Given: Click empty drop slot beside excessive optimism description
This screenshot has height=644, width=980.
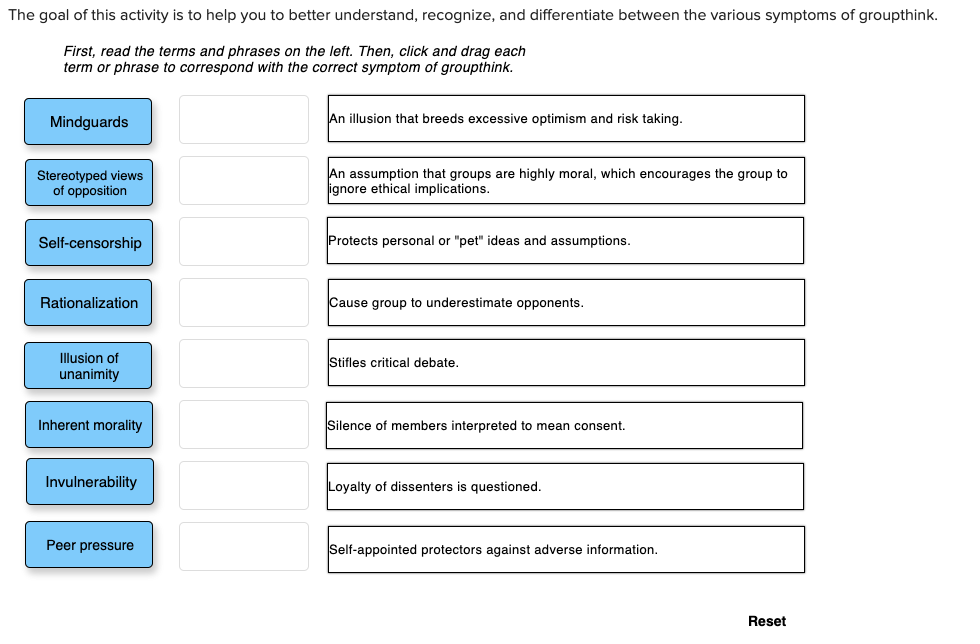Looking at the screenshot, I should point(244,119).
